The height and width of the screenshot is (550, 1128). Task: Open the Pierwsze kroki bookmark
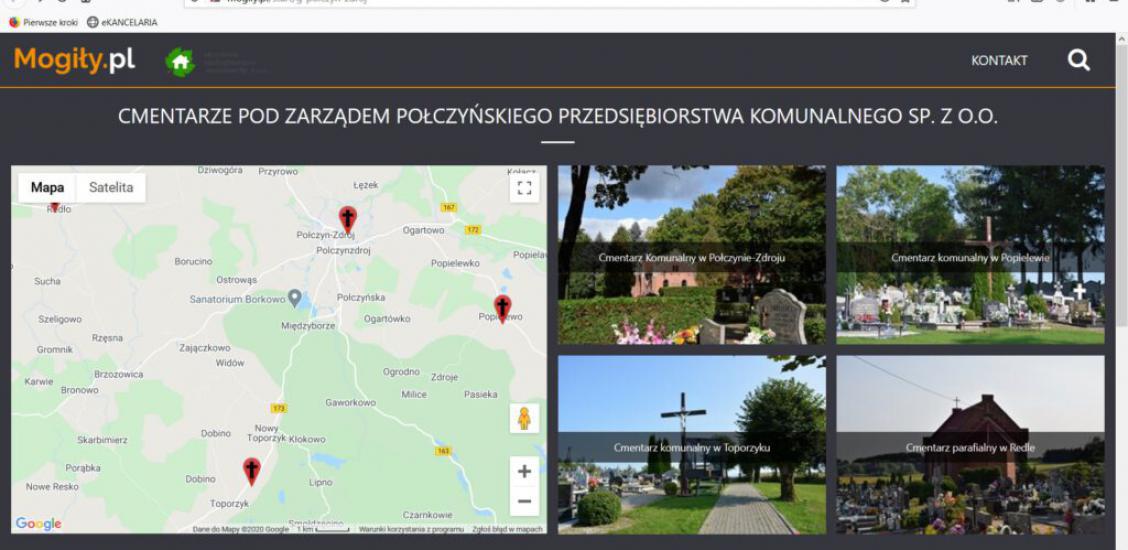click(x=43, y=22)
